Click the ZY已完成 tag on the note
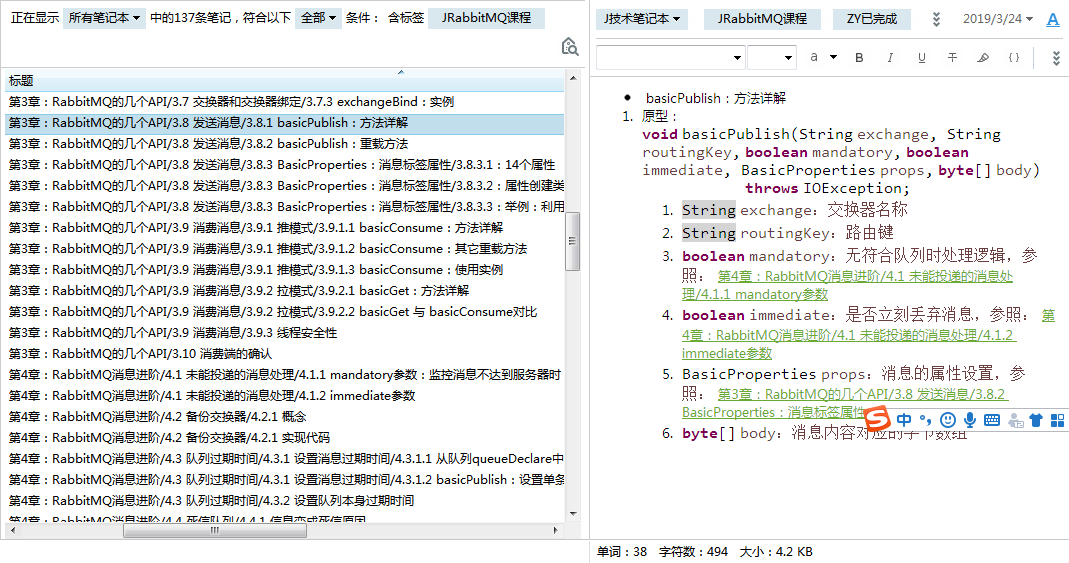 872,19
